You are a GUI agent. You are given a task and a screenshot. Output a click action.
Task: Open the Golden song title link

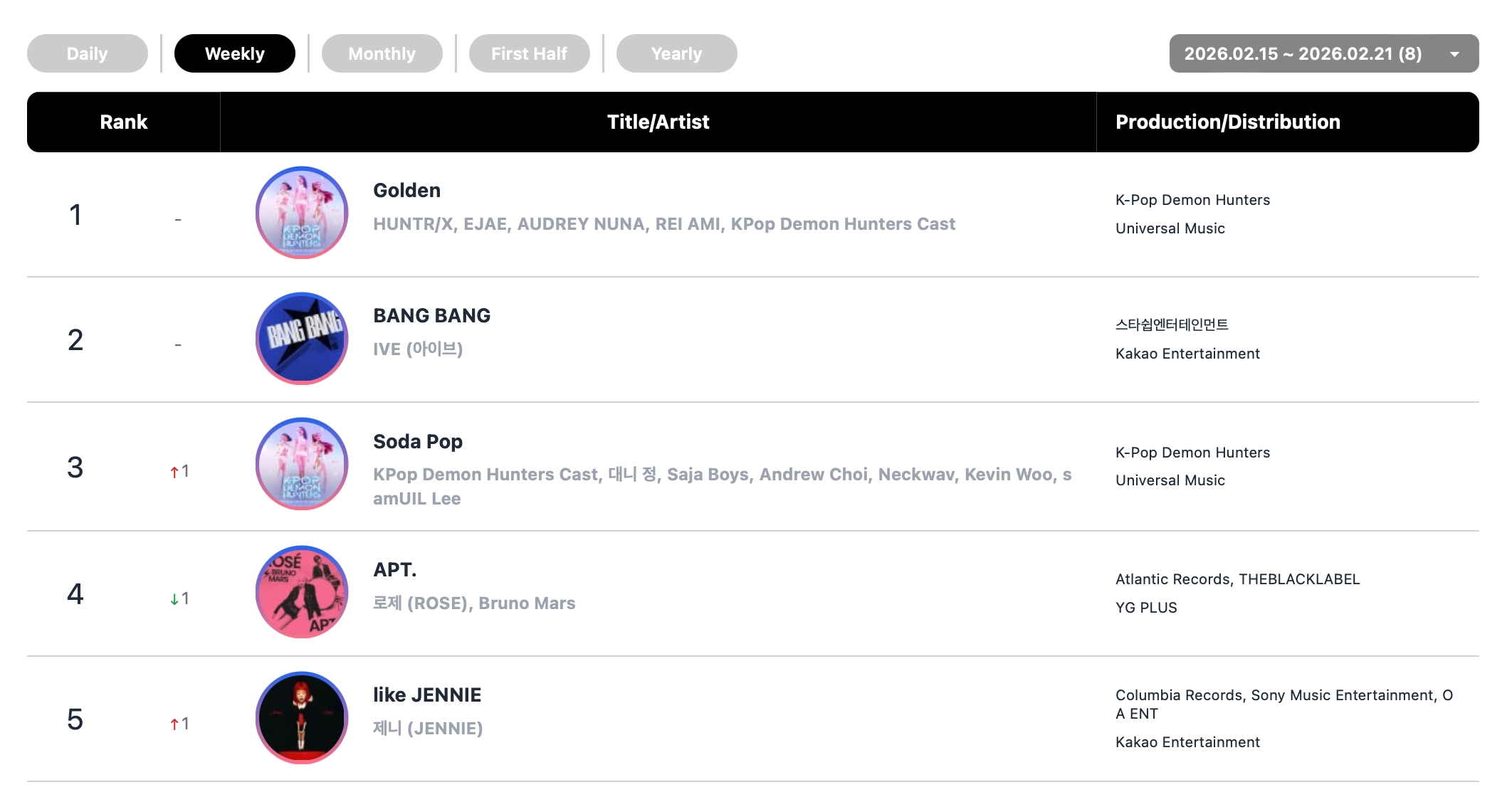[x=407, y=191]
